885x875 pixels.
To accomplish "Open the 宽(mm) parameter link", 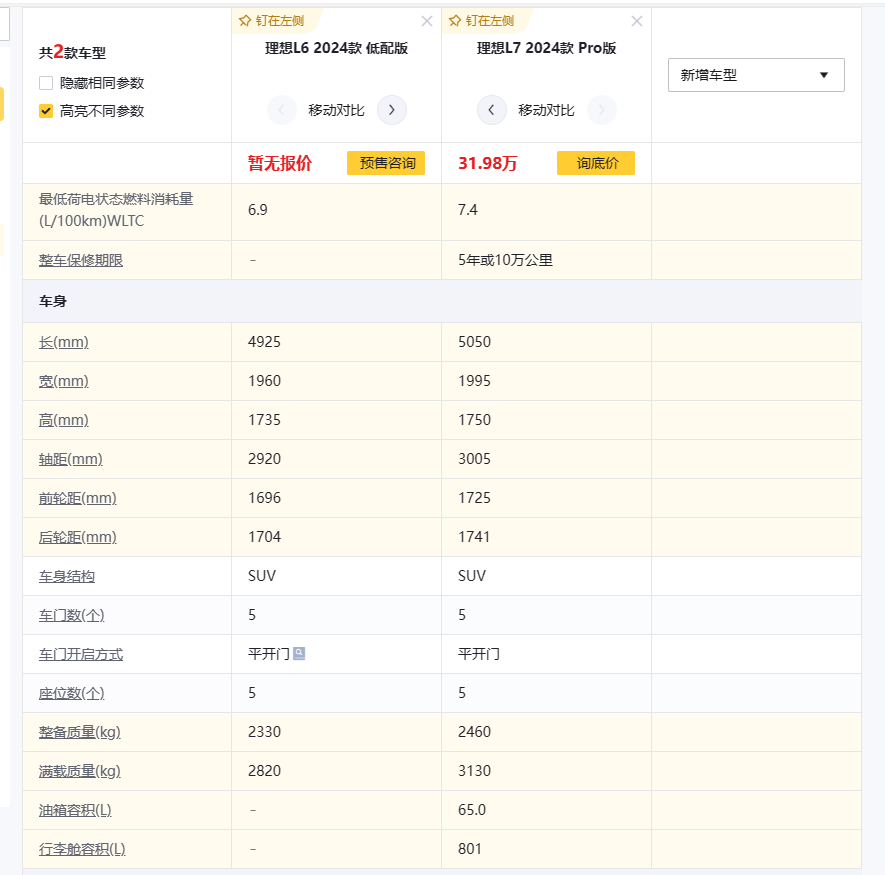I will click(x=64, y=381).
